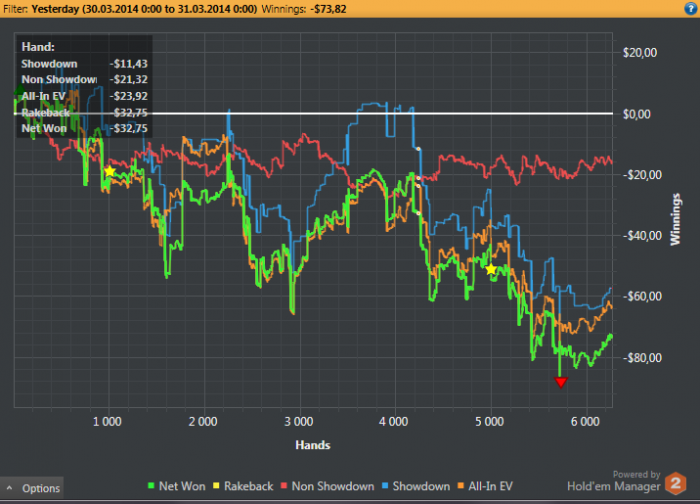This screenshot has width=700, height=504.
Task: Click the $20,00 y-axis label
Action: 640,53
